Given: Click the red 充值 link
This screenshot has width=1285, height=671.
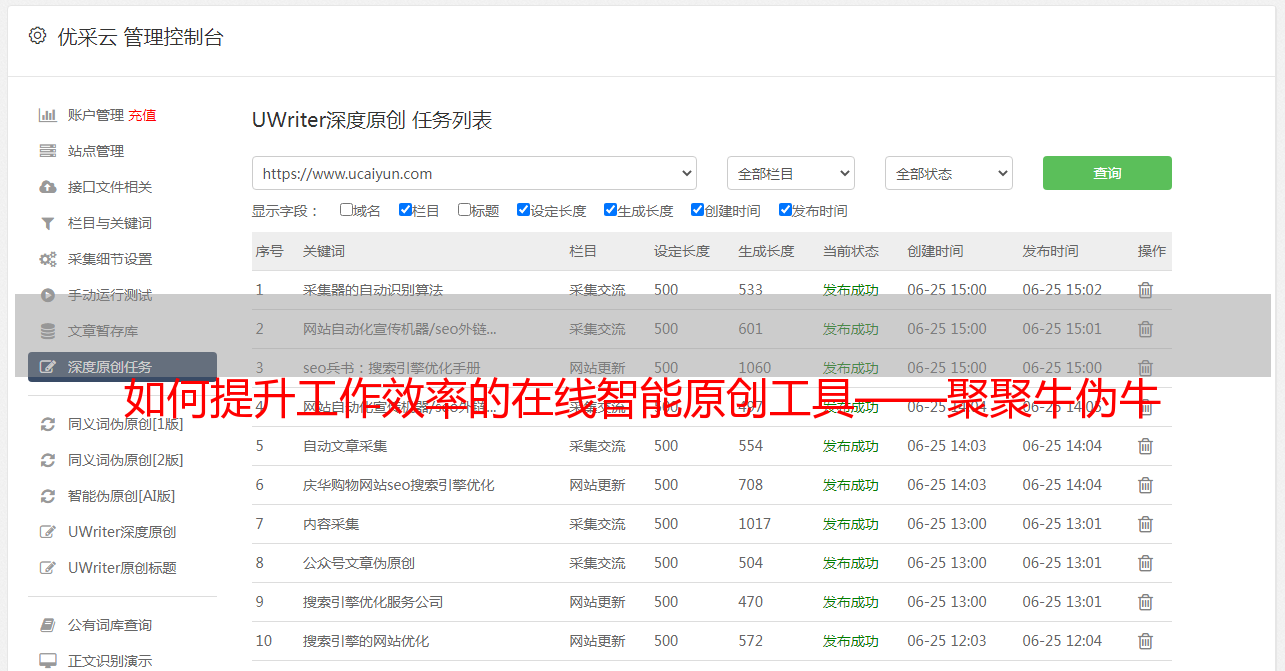Looking at the screenshot, I should click(142, 115).
